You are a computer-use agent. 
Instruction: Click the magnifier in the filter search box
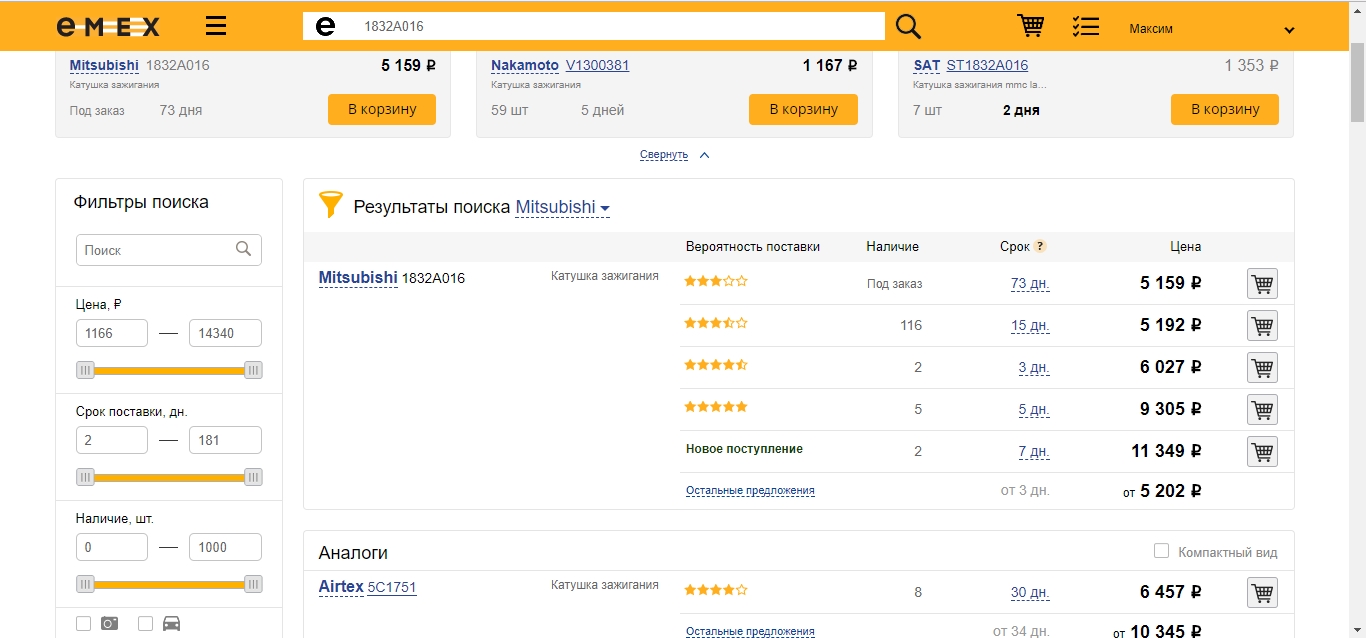click(x=243, y=249)
